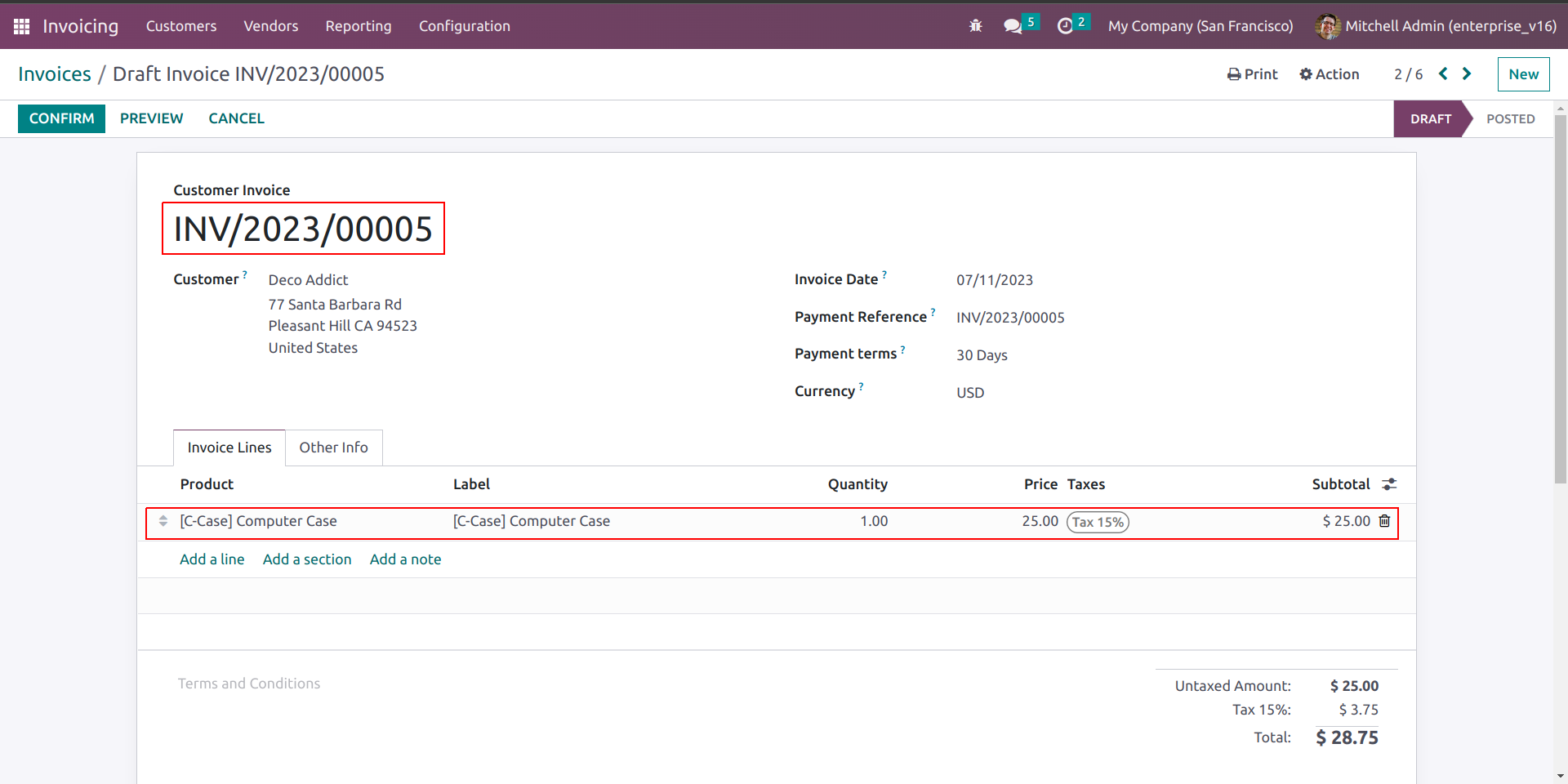Click the debug bug icon
This screenshot has height=784, width=1568.
click(975, 26)
